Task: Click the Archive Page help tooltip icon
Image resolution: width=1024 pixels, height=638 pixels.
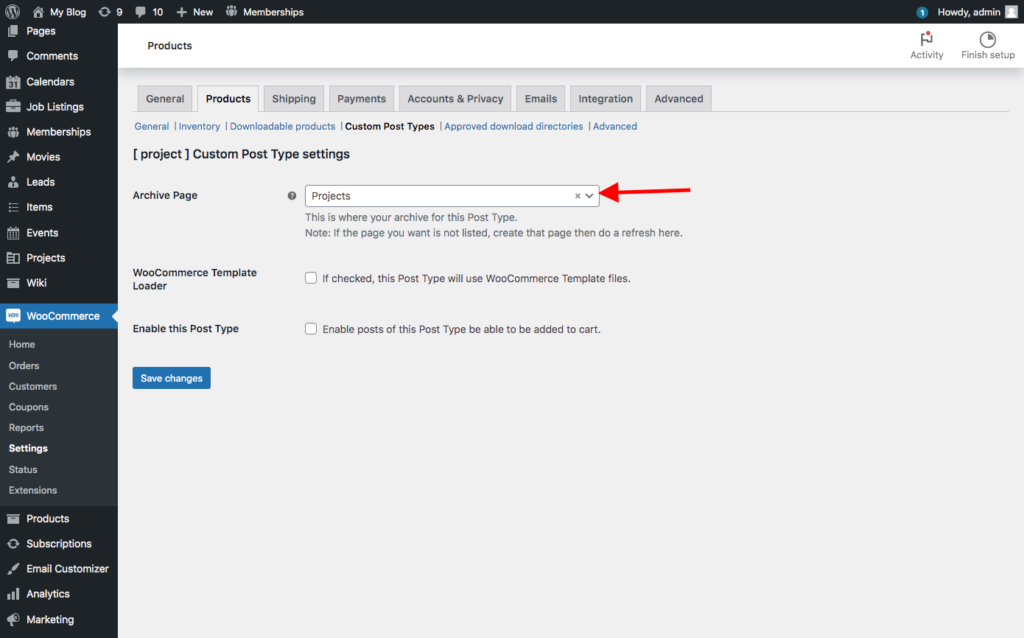Action: [292, 195]
